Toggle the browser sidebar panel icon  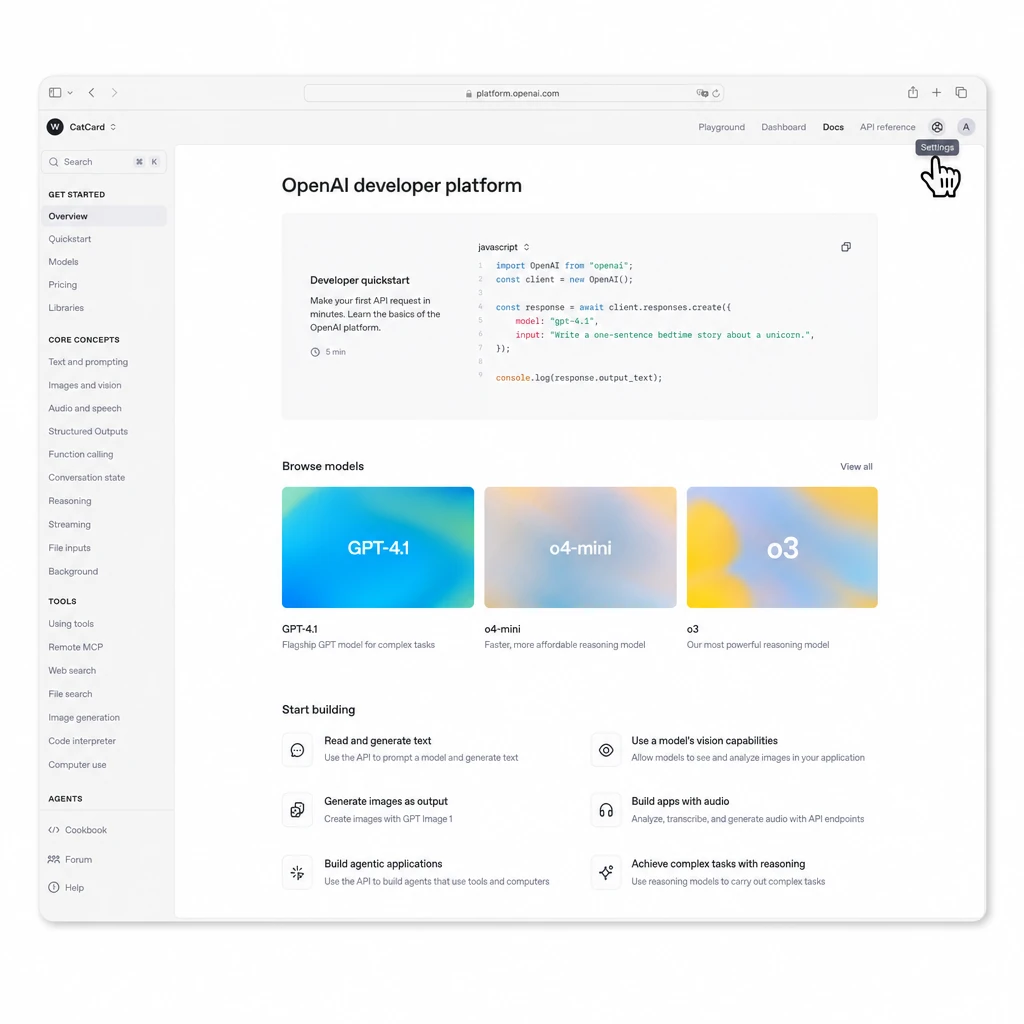tap(55, 93)
